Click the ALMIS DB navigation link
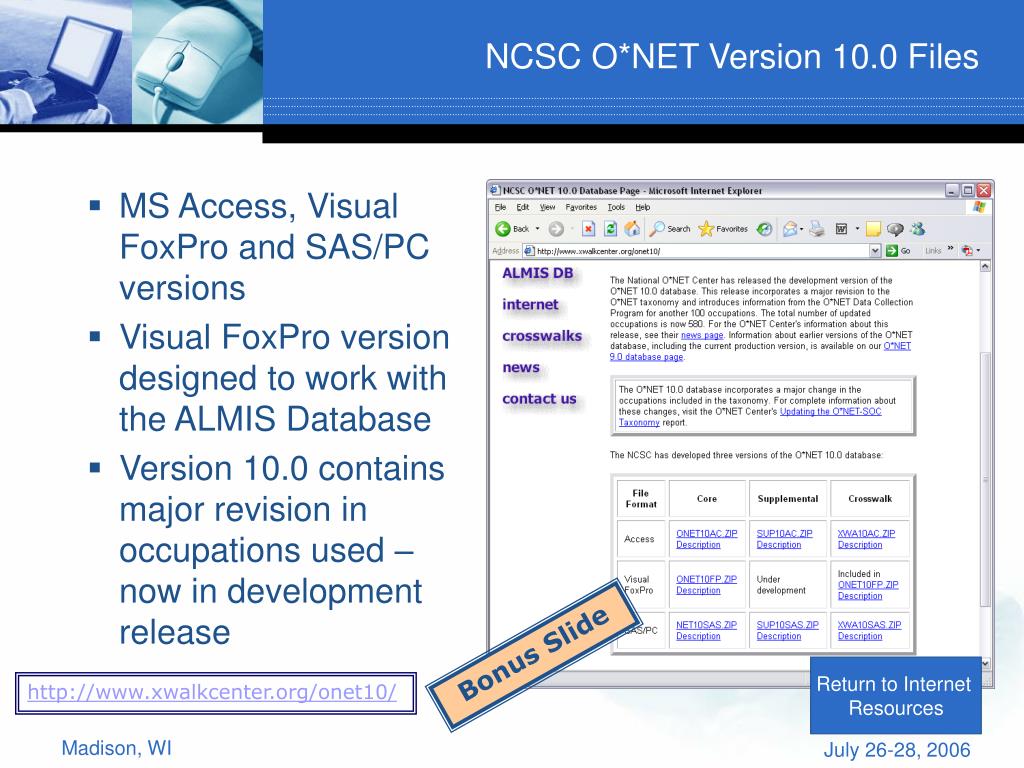 537,274
